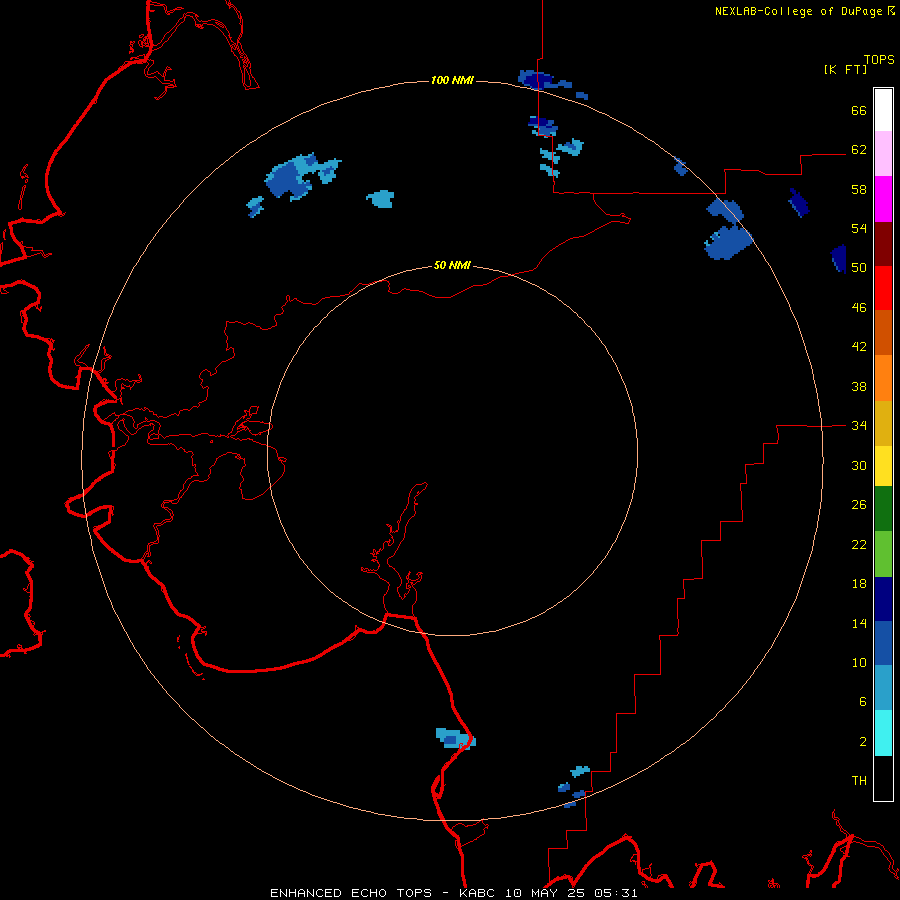Click the 50 NMI range ring label
This screenshot has height=900, width=900.
[x=452, y=265]
